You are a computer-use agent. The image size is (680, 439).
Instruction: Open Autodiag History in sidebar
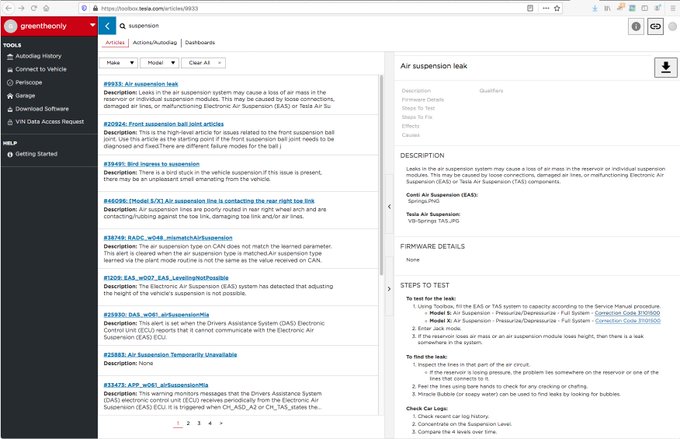click(x=38, y=56)
